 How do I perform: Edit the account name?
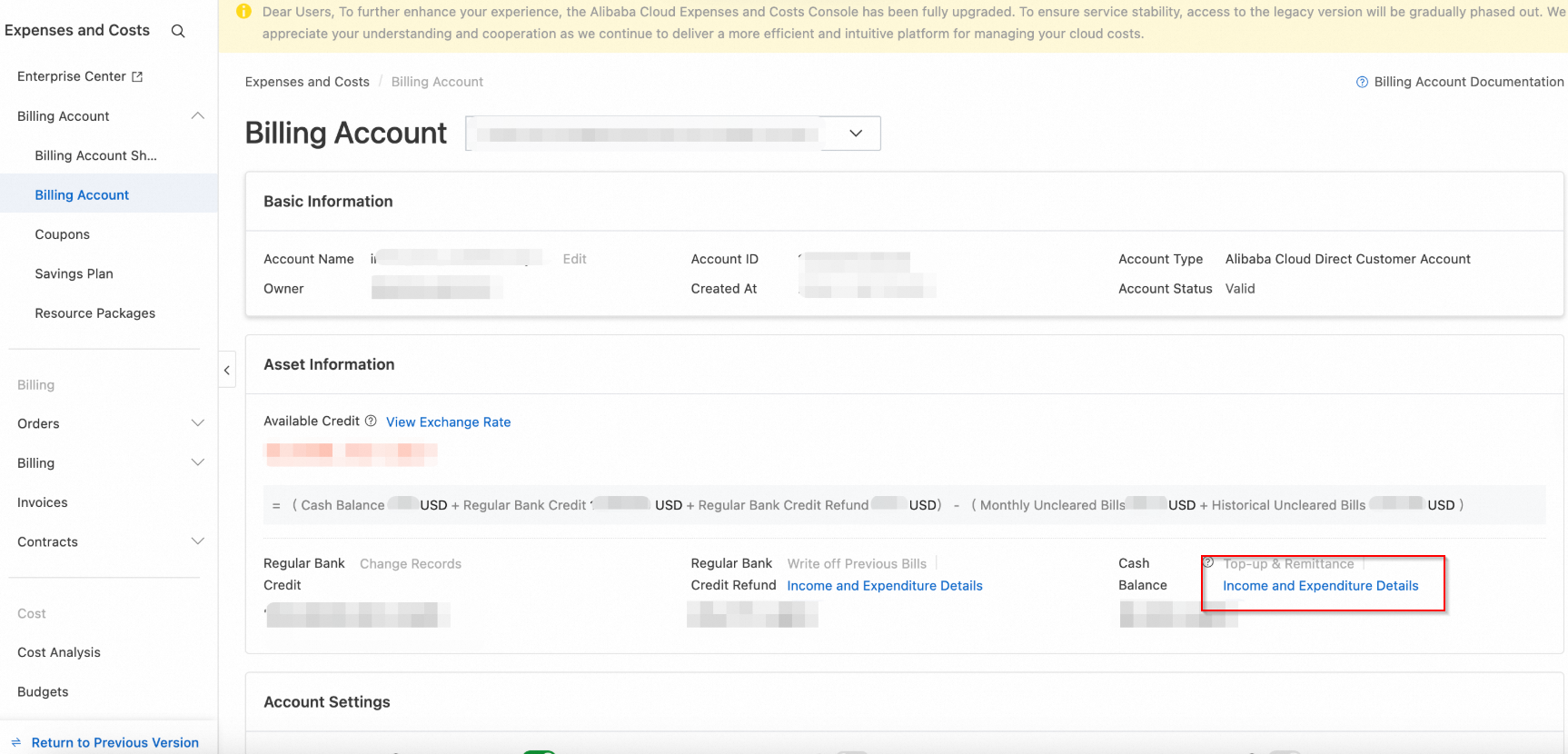575,259
